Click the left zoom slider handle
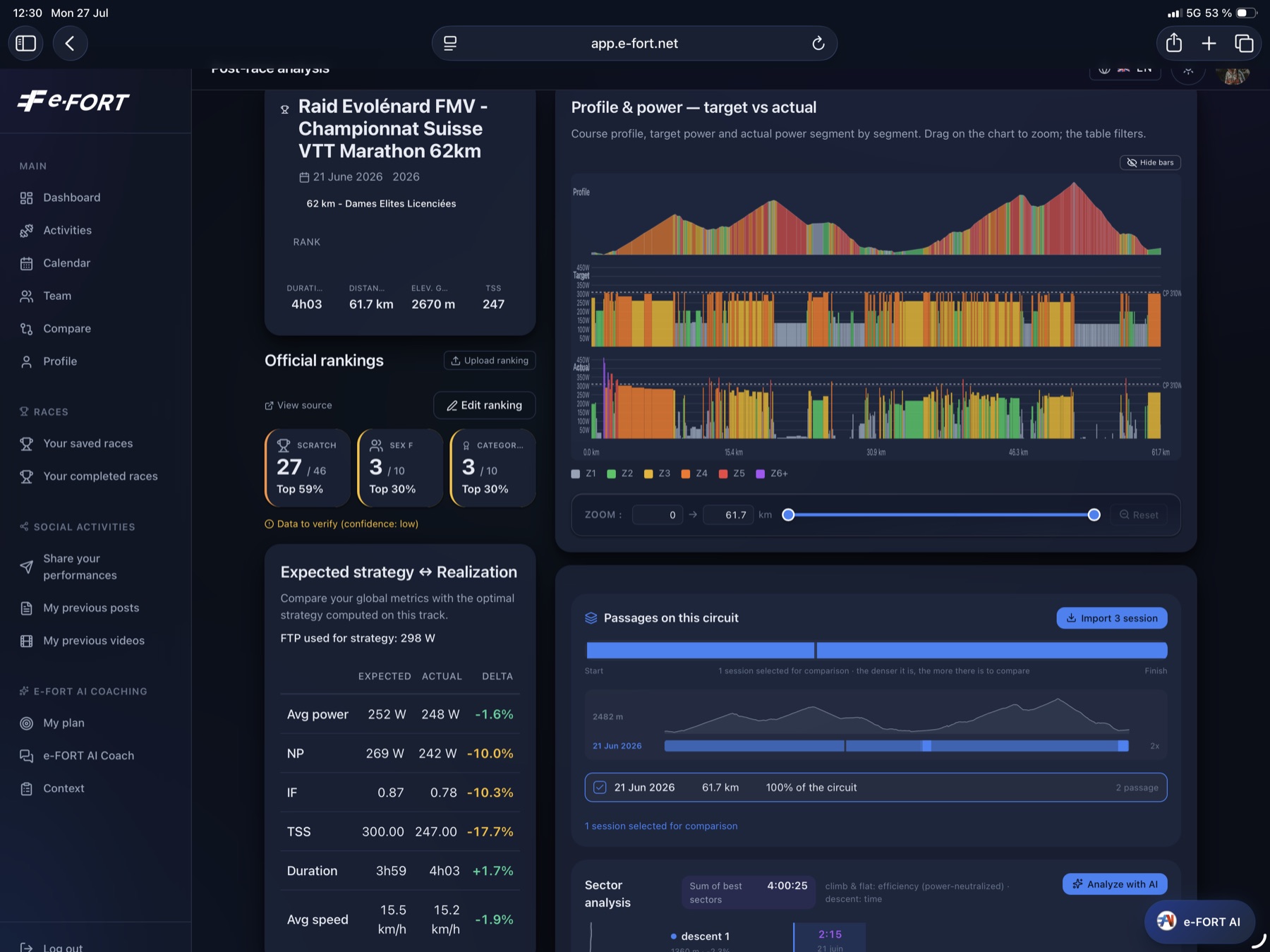The image size is (1270, 952). (789, 514)
